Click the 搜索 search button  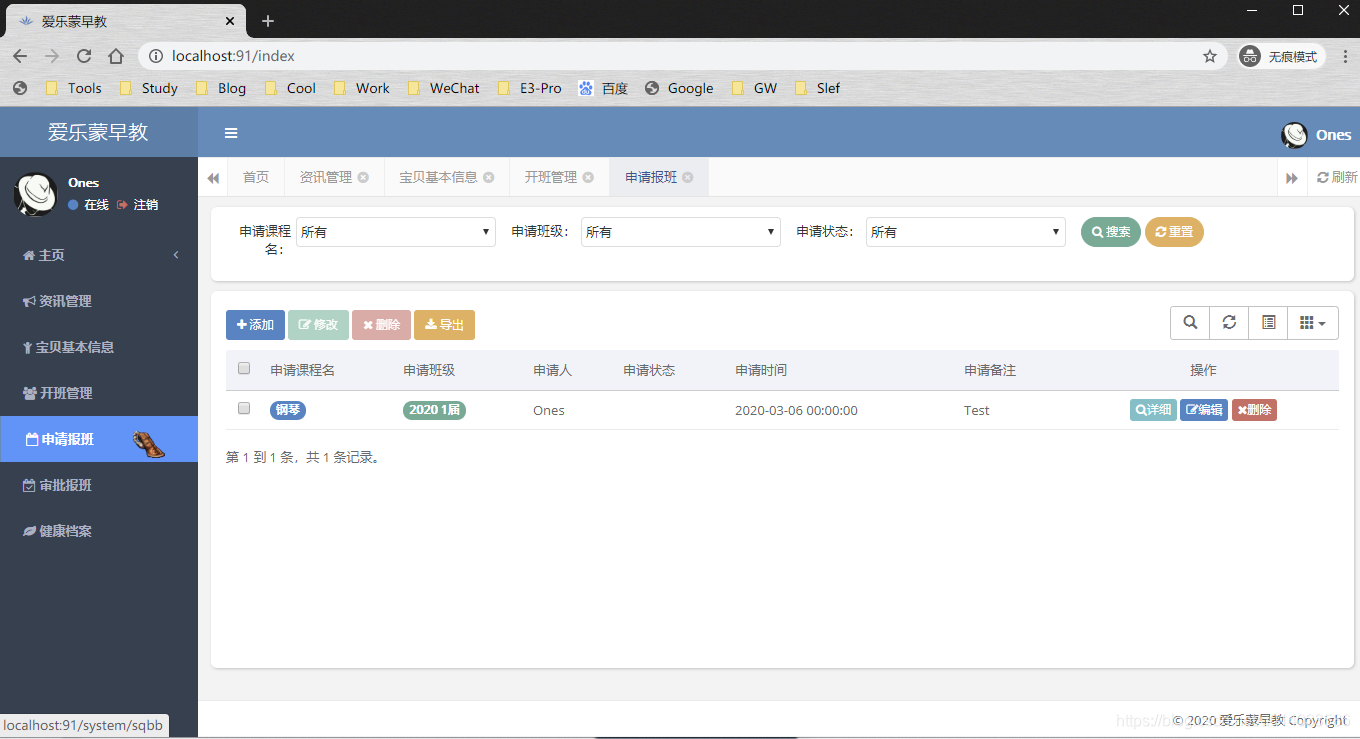point(1111,232)
